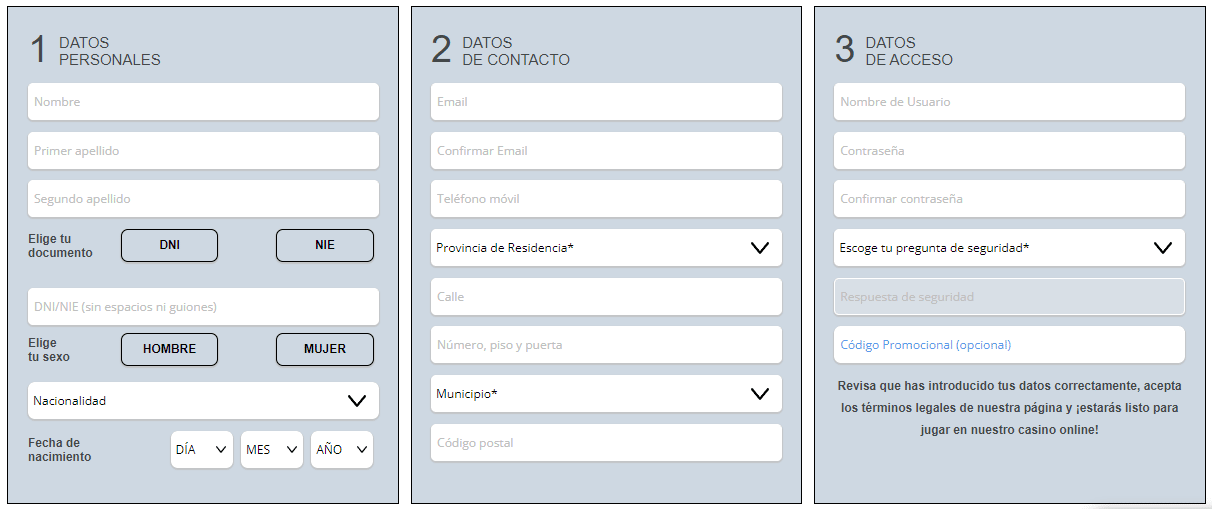Select the NIE document button
Screen dimensions: 1212x509
[324, 246]
